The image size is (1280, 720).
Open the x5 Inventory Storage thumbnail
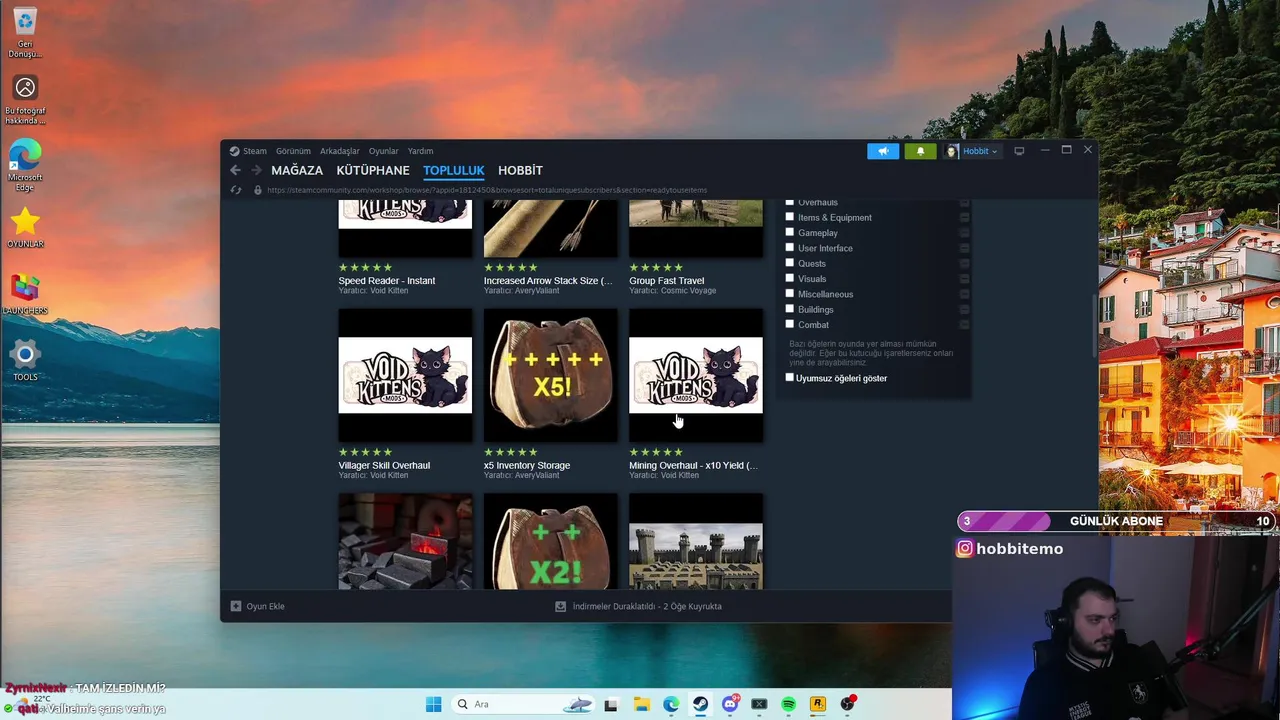click(x=550, y=375)
